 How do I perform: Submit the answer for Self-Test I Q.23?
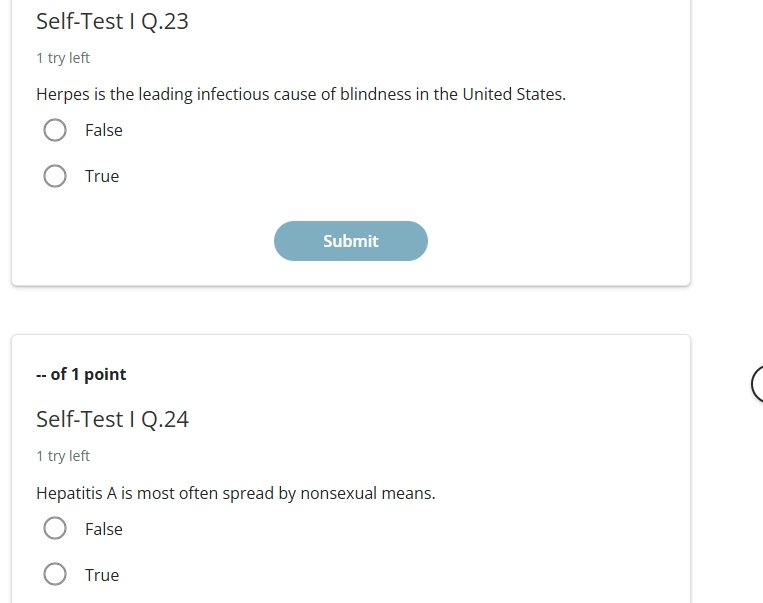[x=351, y=241]
